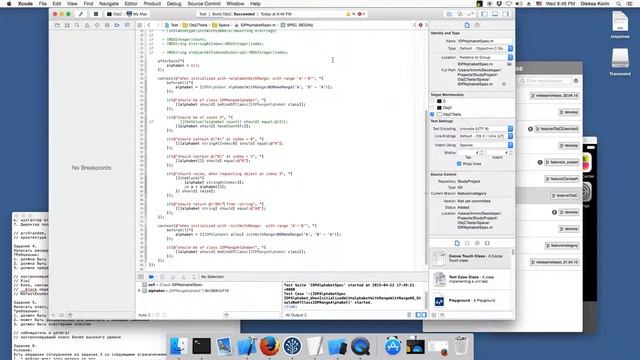Open the Editor menu
Viewport: 640px width, 360px height.
131,4
